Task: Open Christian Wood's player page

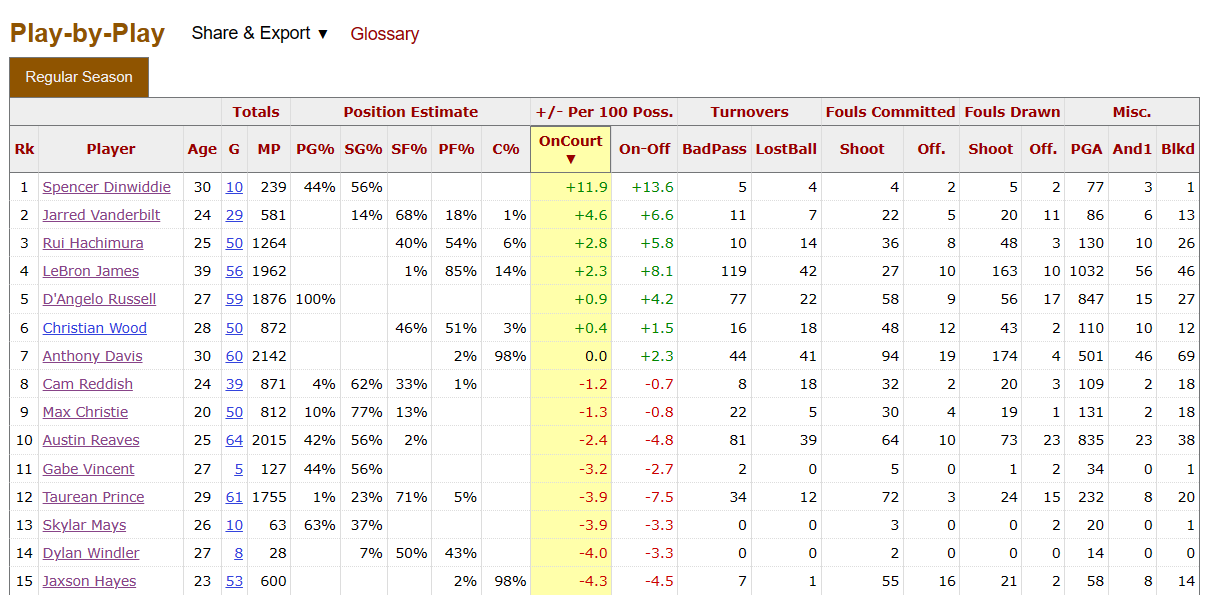Action: (94, 328)
